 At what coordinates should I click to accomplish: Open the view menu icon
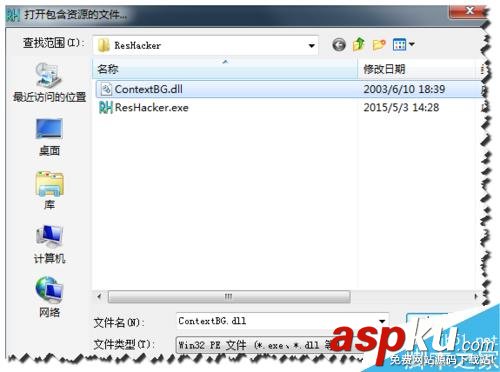tap(399, 44)
